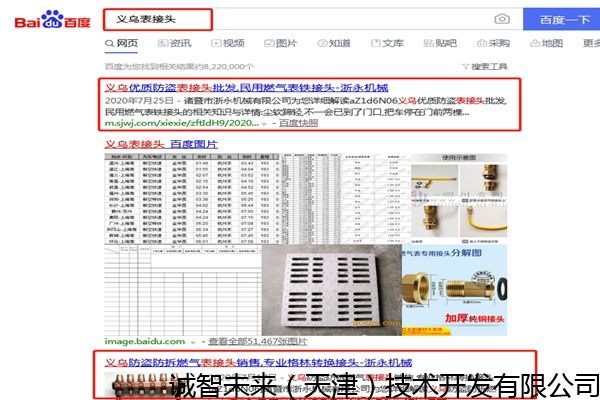The width and height of the screenshot is (600, 400).
Task: Switch to the 资讯 tab
Action: (x=174, y=43)
